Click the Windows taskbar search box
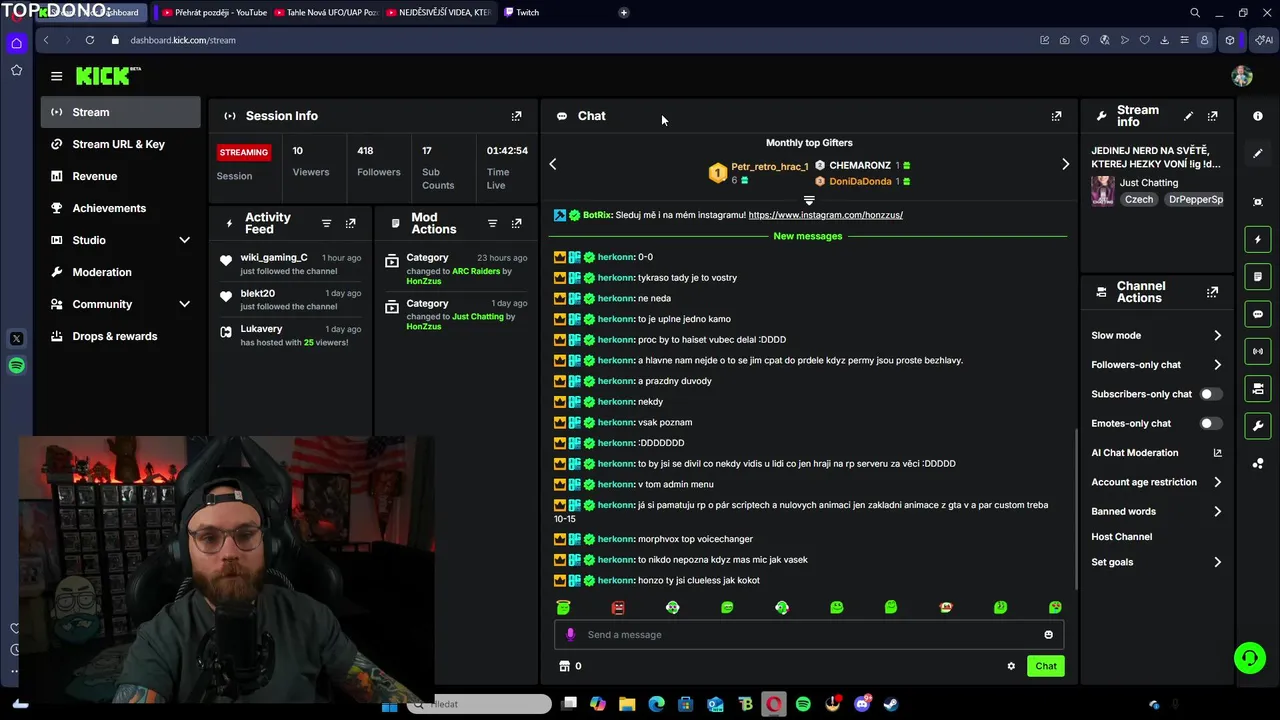The image size is (1280, 720). pyautogui.click(x=479, y=704)
